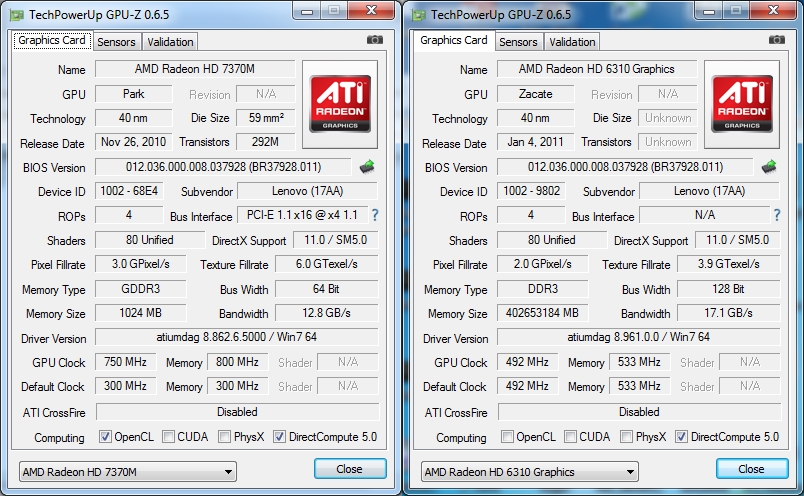This screenshot has width=804, height=496.
Task: Click the ATI Radeon logo in the HD 7370M window
Action: (340, 105)
